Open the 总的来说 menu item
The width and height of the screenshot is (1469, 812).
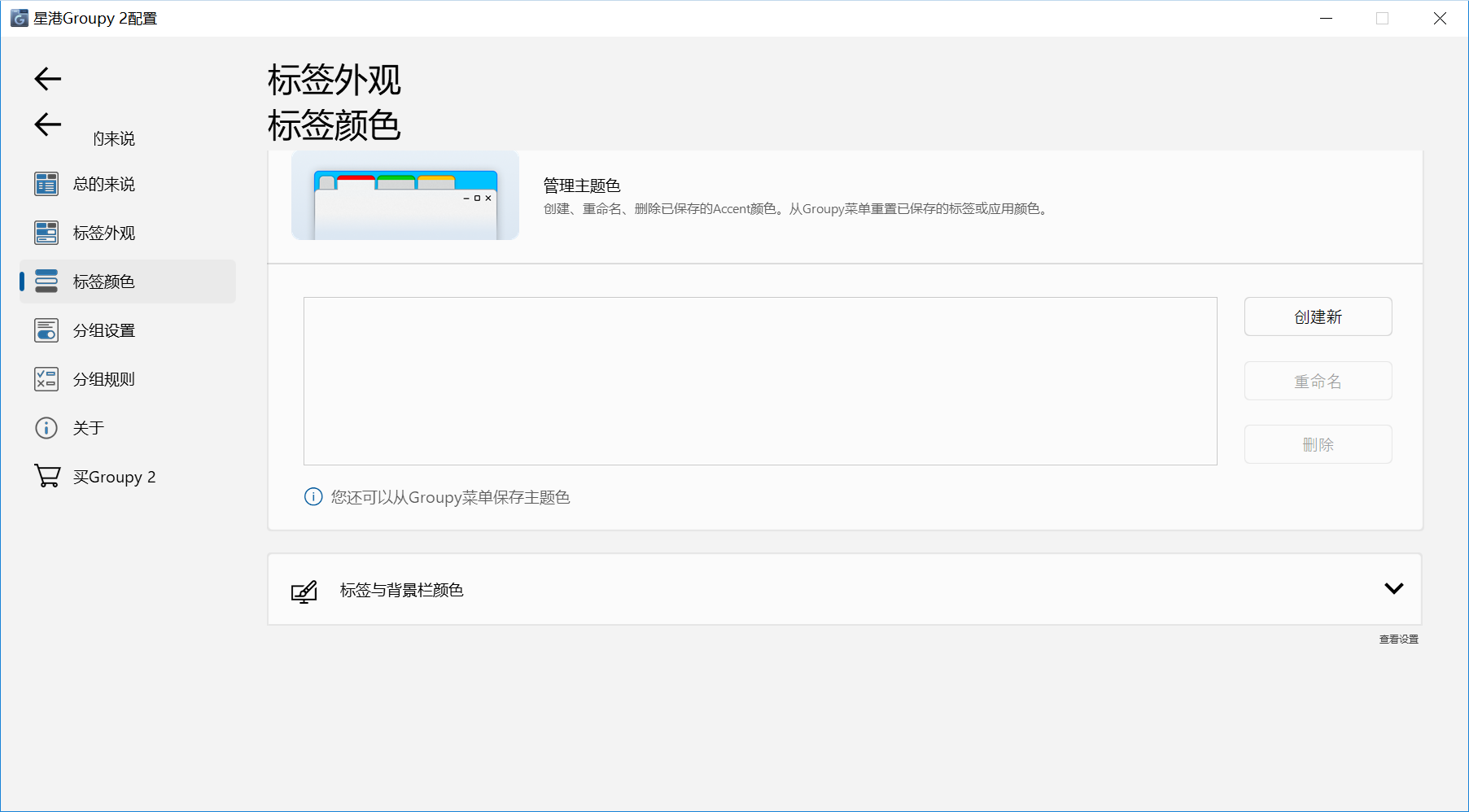coord(128,184)
